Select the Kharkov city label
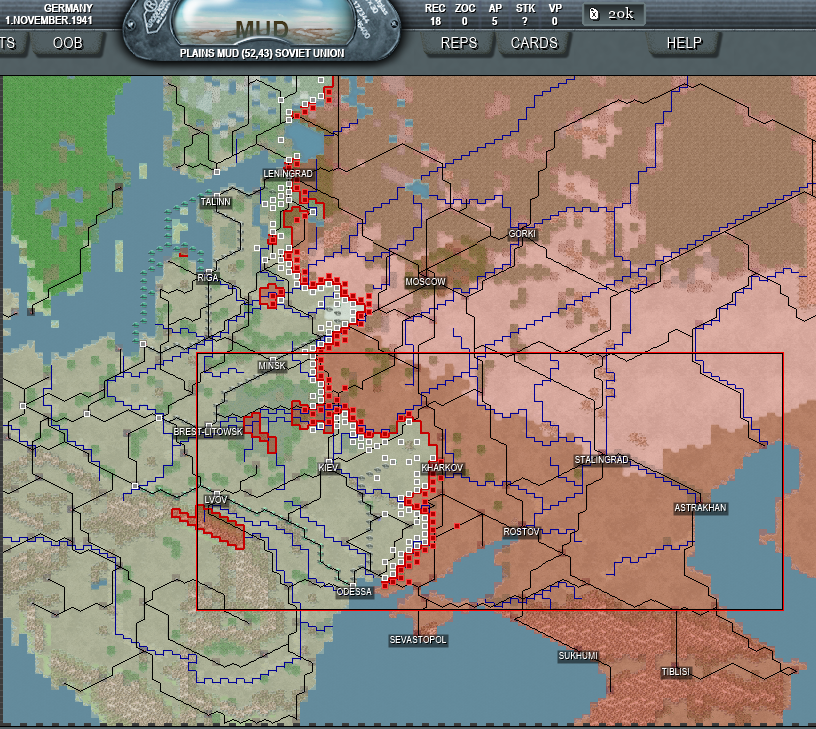The width and height of the screenshot is (816, 729). [x=443, y=468]
